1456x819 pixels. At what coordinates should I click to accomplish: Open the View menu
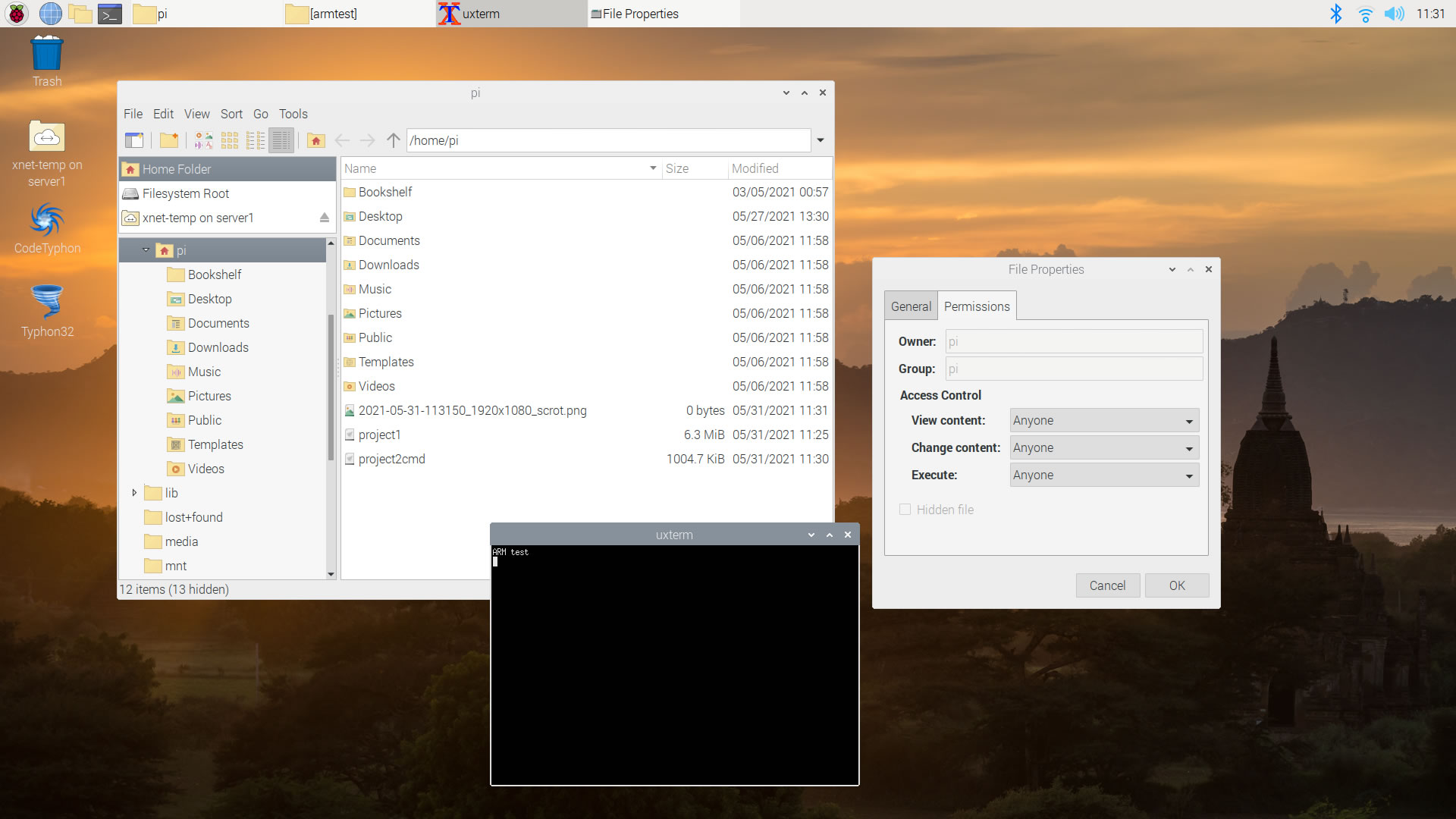196,114
